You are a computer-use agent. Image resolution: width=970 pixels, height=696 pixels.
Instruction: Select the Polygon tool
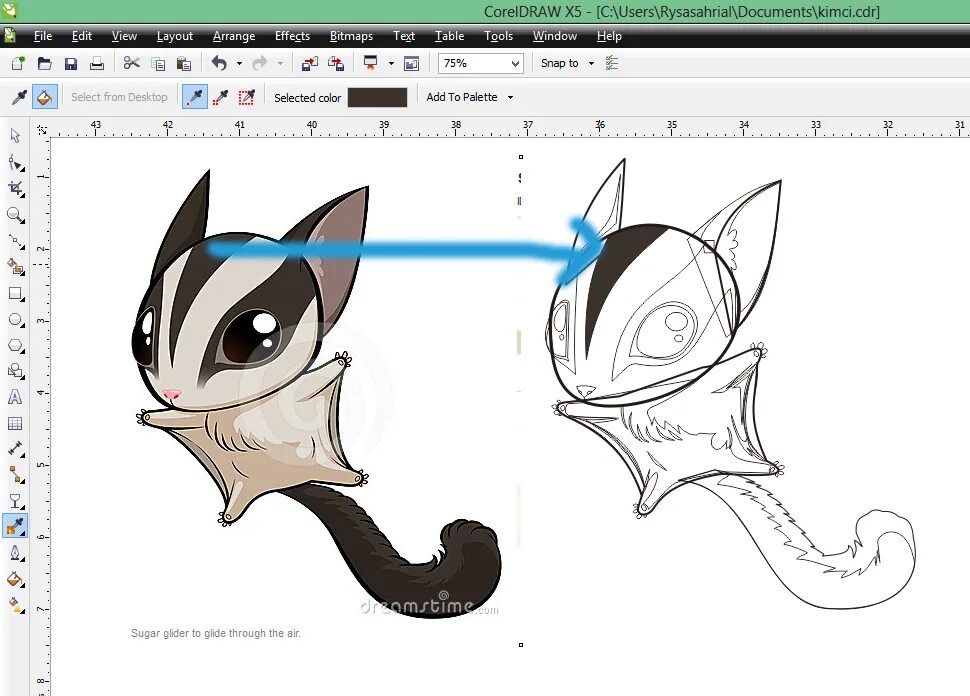[15, 345]
